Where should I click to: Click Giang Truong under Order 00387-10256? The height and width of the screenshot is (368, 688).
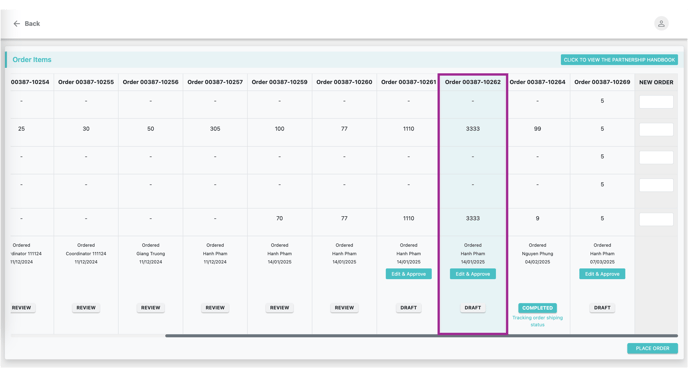tap(150, 254)
